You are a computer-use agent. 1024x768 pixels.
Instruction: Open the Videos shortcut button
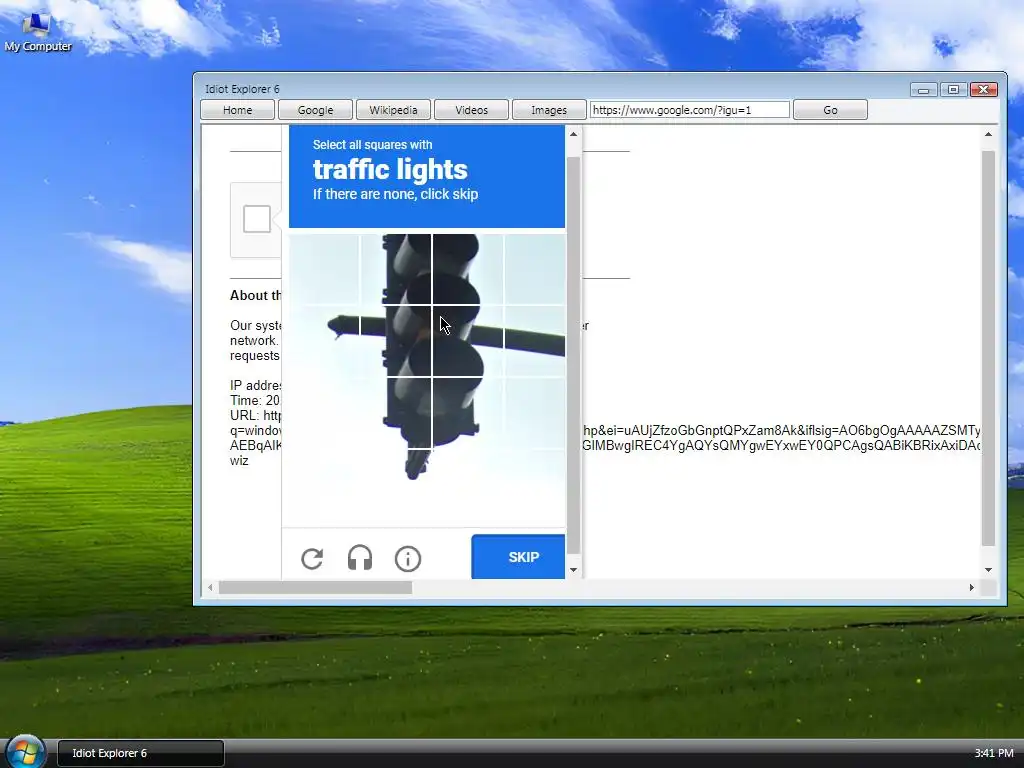[472, 110]
